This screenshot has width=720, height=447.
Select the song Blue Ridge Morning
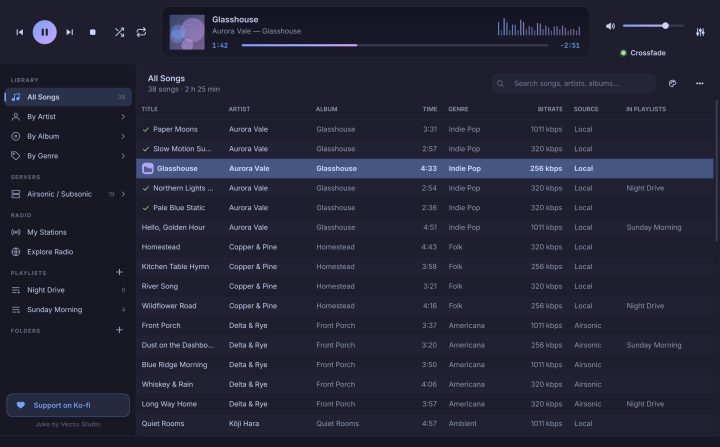pos(425,365)
